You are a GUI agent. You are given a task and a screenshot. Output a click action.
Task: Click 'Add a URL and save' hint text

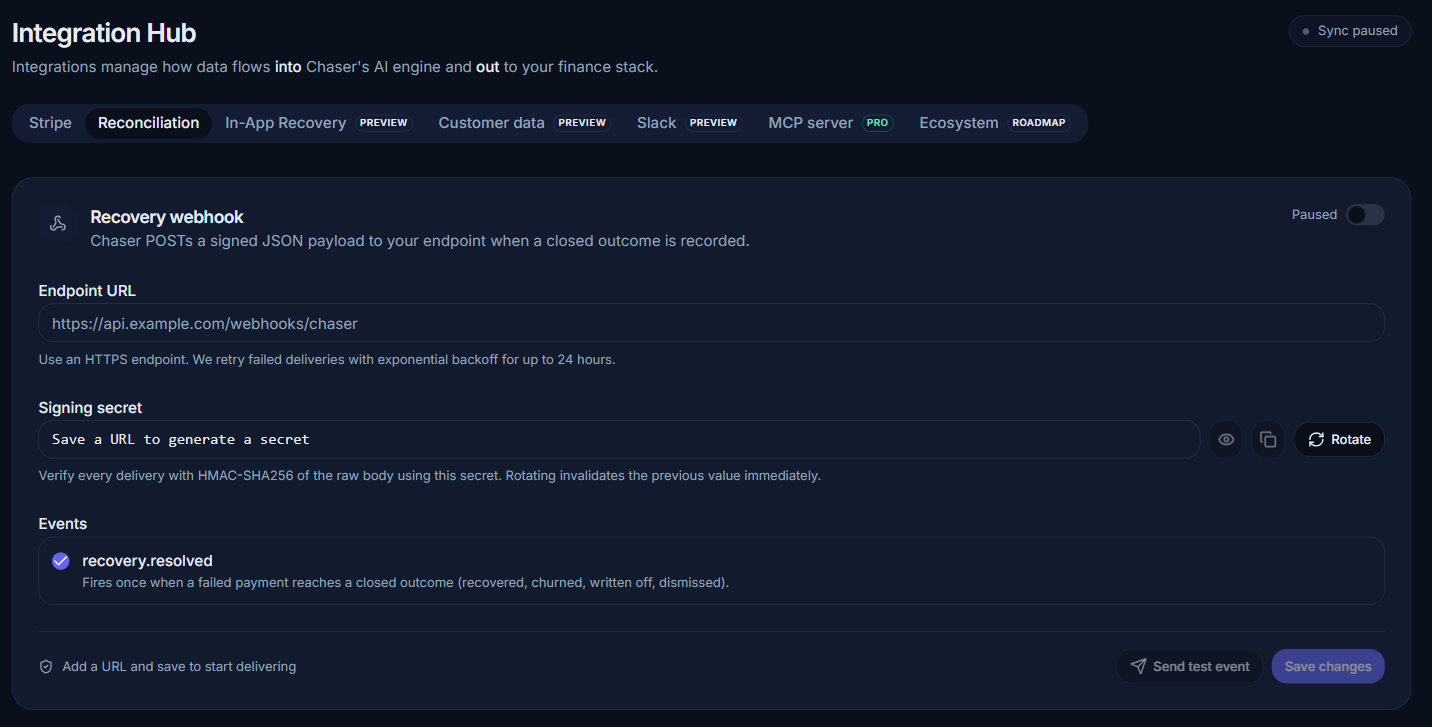coord(179,667)
